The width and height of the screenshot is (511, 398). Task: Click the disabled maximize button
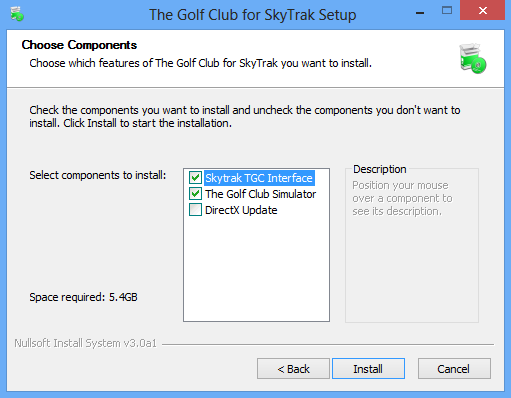[447, 11]
